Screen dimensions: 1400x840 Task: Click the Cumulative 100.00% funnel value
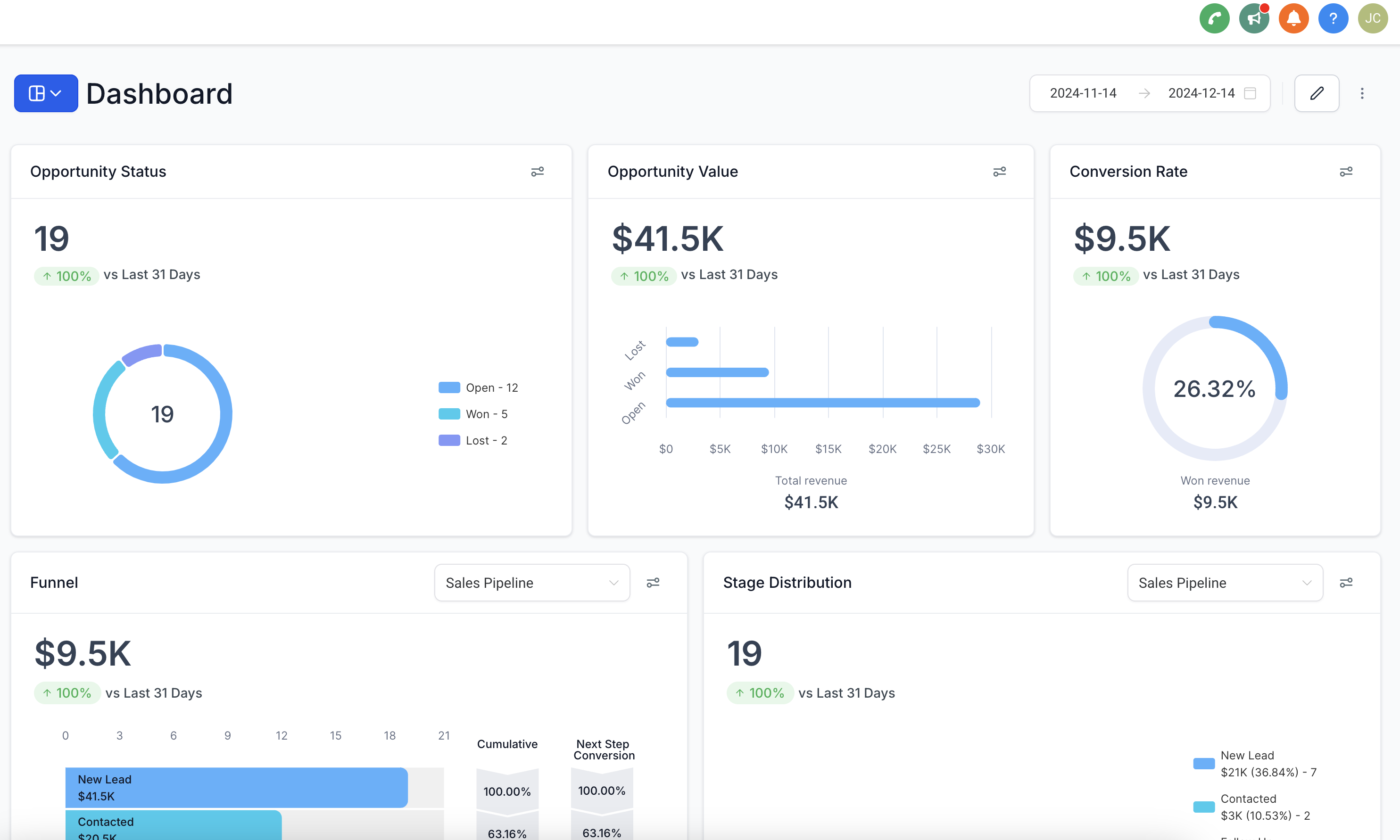pos(507,791)
